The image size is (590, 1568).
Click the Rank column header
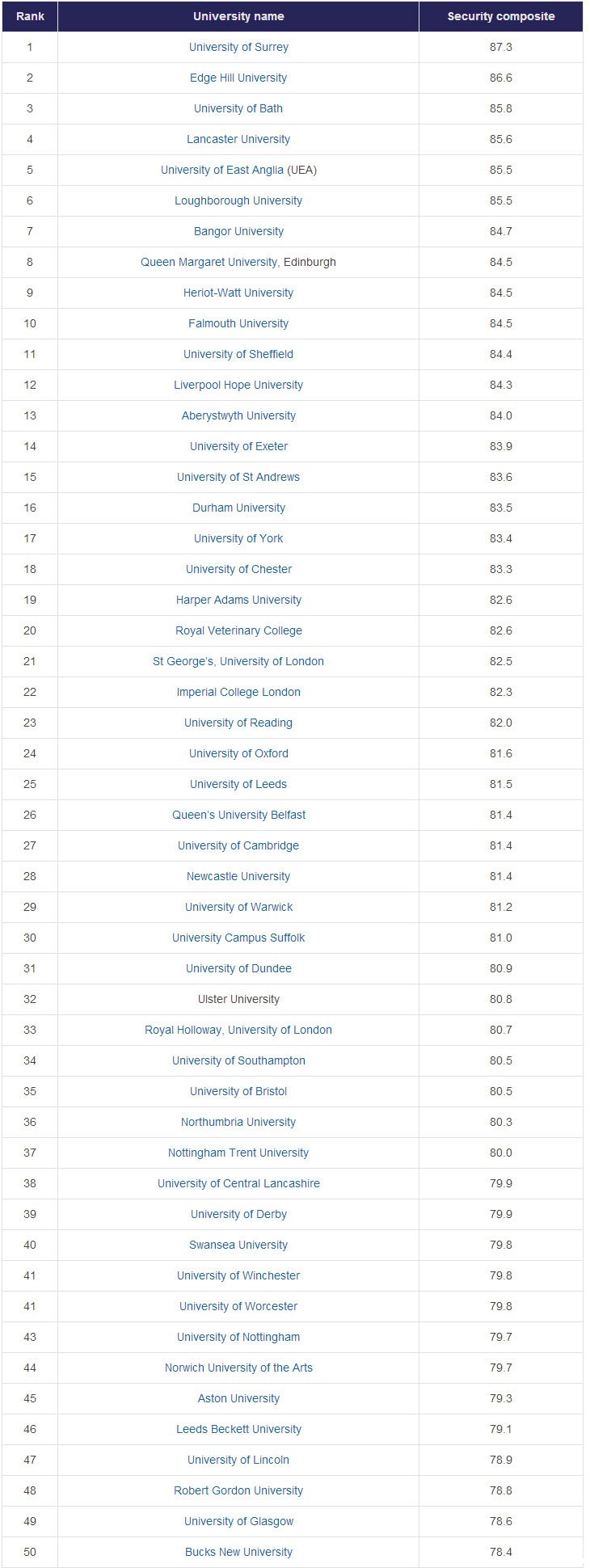(x=30, y=16)
